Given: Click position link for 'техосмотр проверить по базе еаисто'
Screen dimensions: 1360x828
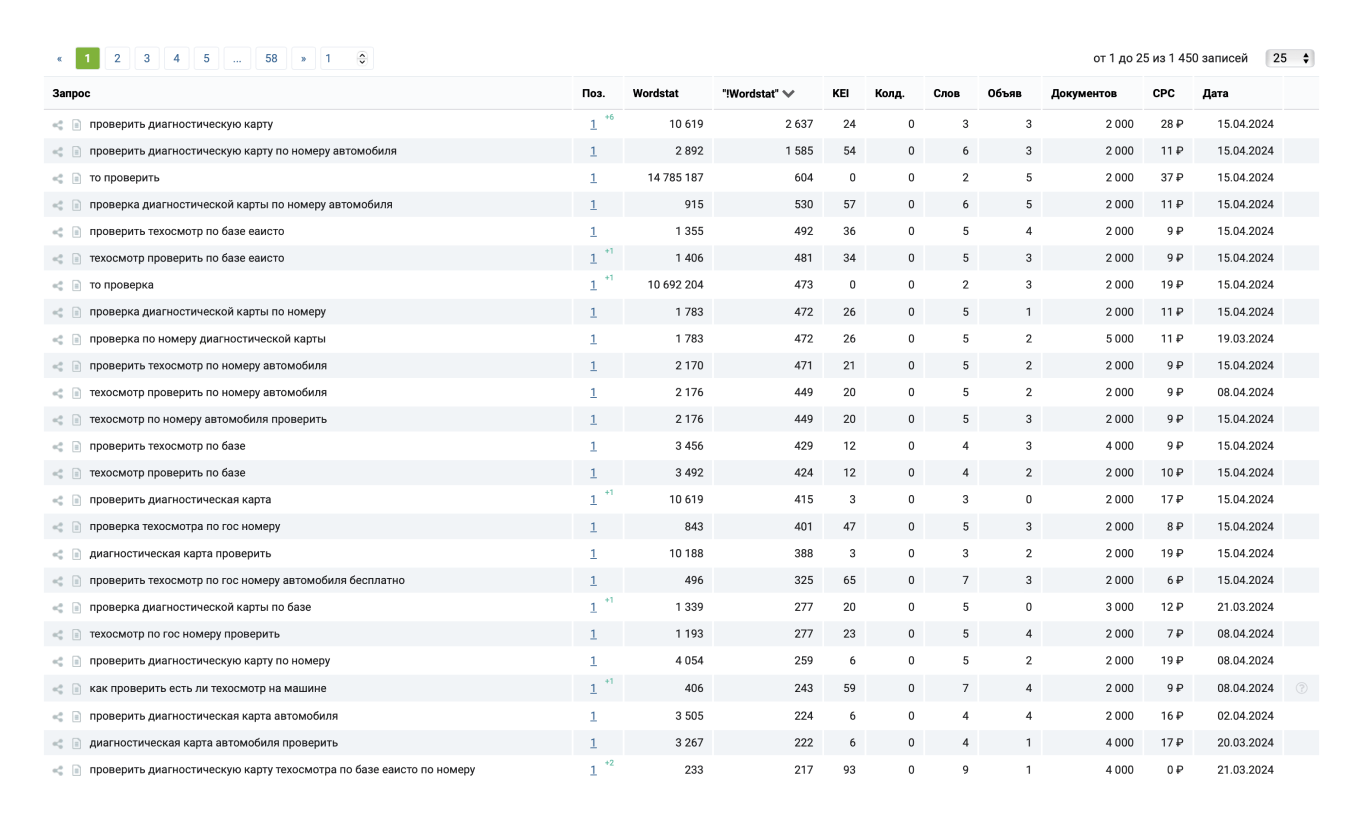Looking at the screenshot, I should point(593,259).
